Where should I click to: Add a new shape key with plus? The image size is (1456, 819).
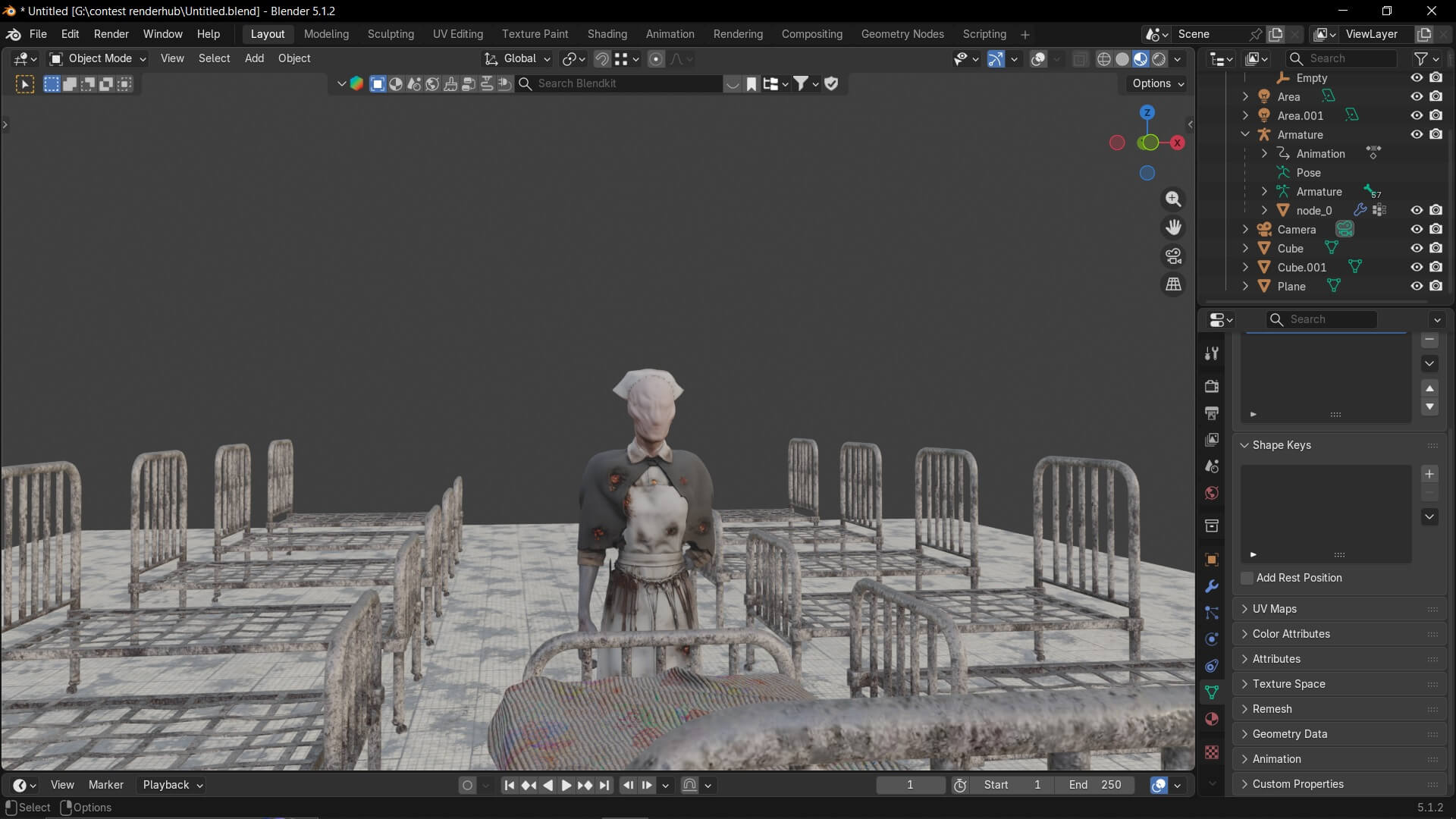(1429, 474)
